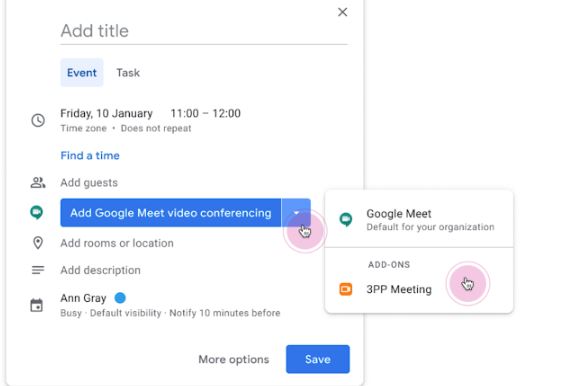Switch to the Task tab
This screenshot has height=386, width=565.
coord(128,73)
